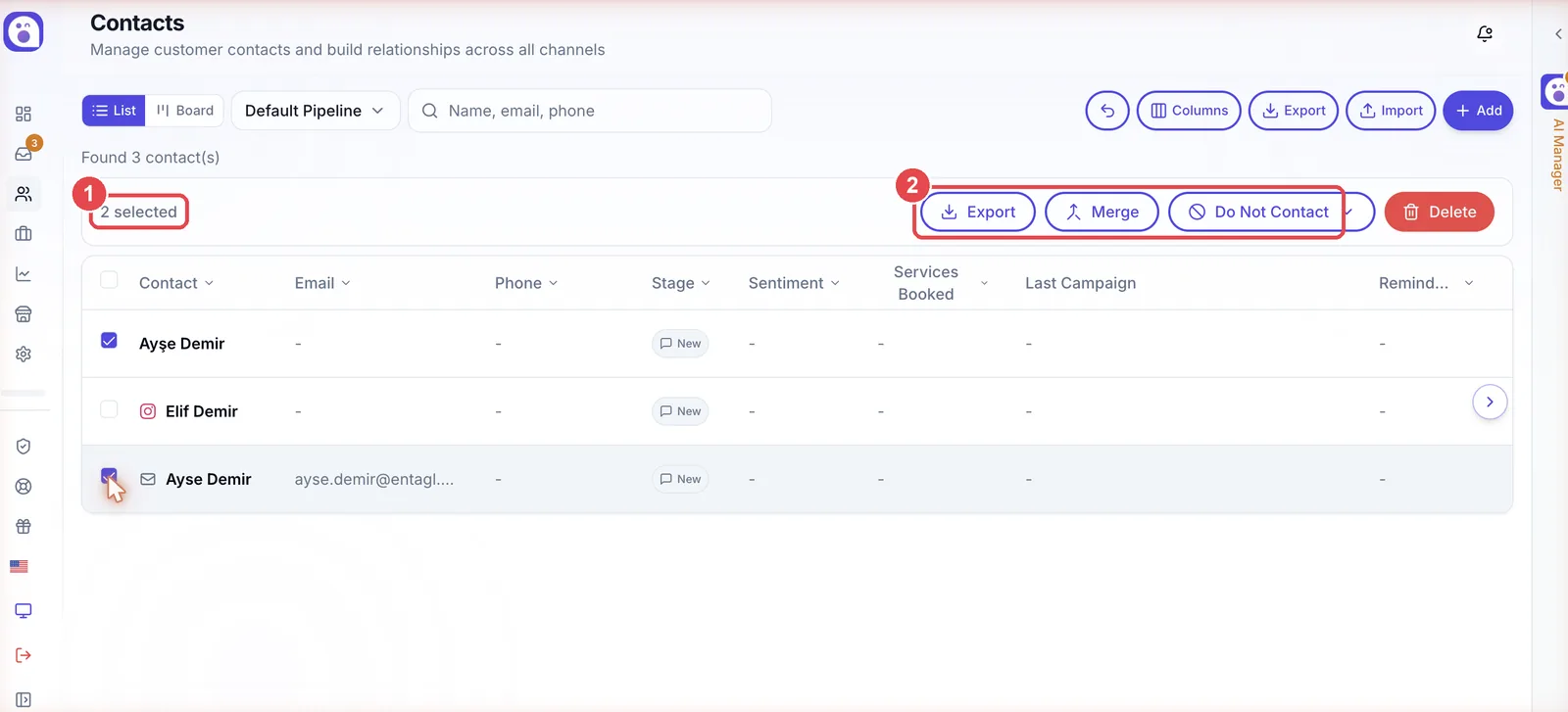Expand the Contact column sort menu
This screenshot has width=1568, height=712.
209,283
